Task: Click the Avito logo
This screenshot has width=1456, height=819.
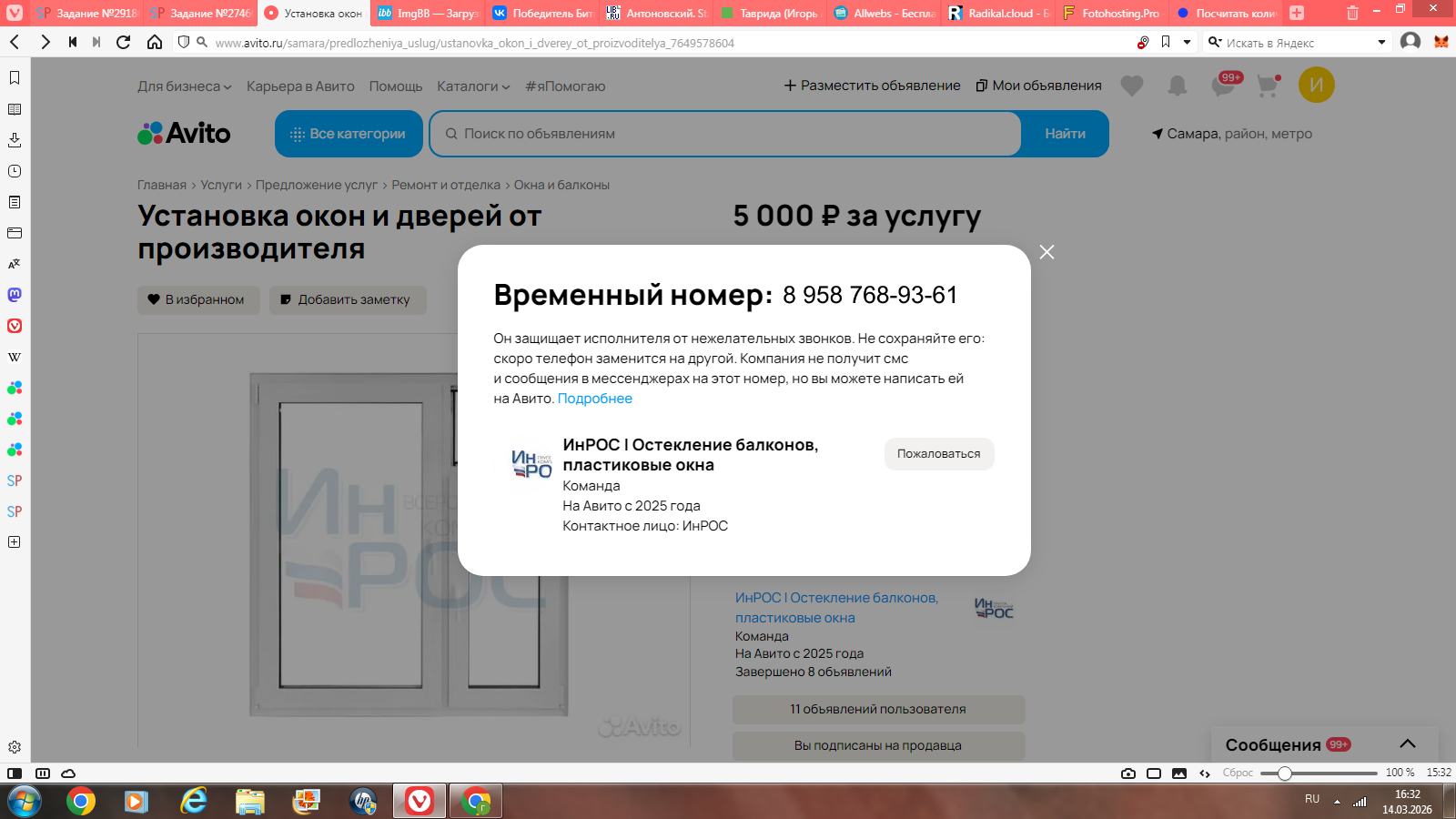Action: [184, 134]
